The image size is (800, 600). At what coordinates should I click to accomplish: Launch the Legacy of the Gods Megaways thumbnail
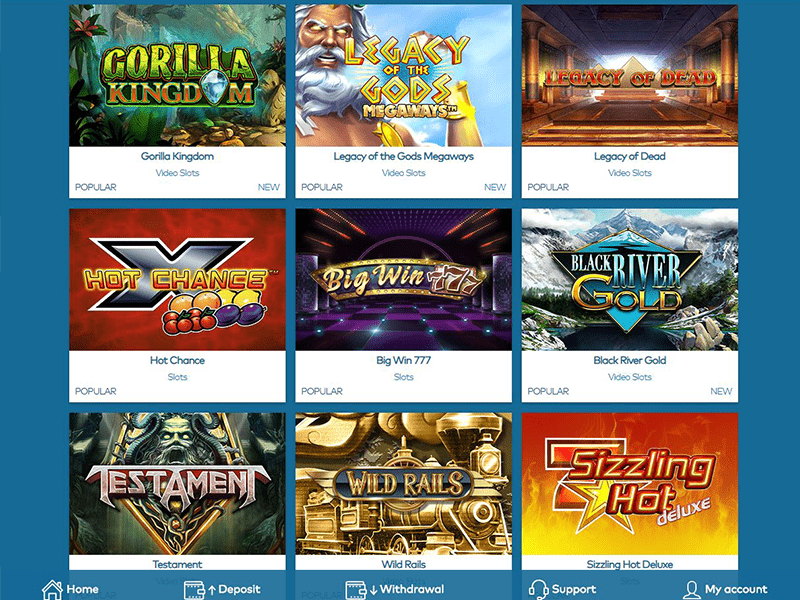pyautogui.click(x=404, y=76)
